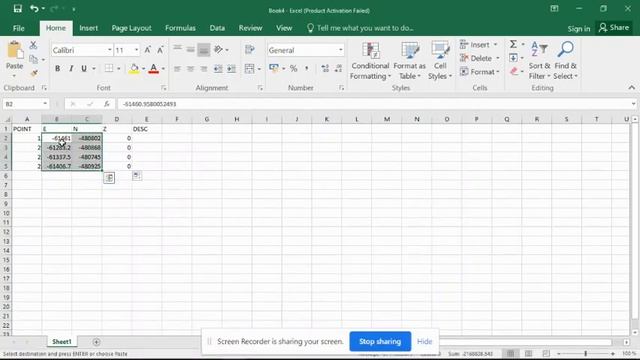Viewport: 640px width, 360px height.
Task: Apply Percent Style icon
Action: pos(293,68)
